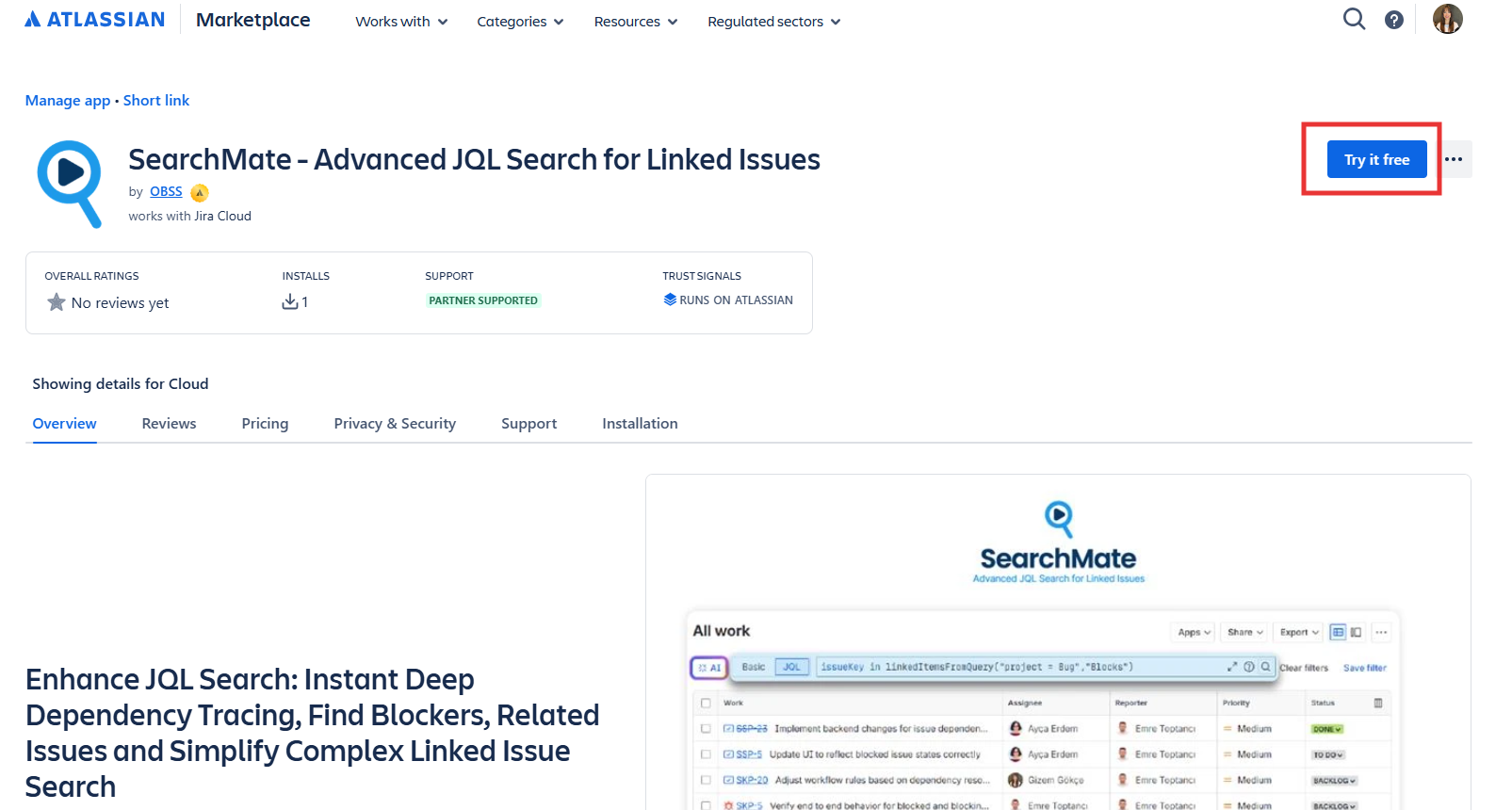Open the OBSS vendor link
The height and width of the screenshot is (810, 1512).
point(166,191)
